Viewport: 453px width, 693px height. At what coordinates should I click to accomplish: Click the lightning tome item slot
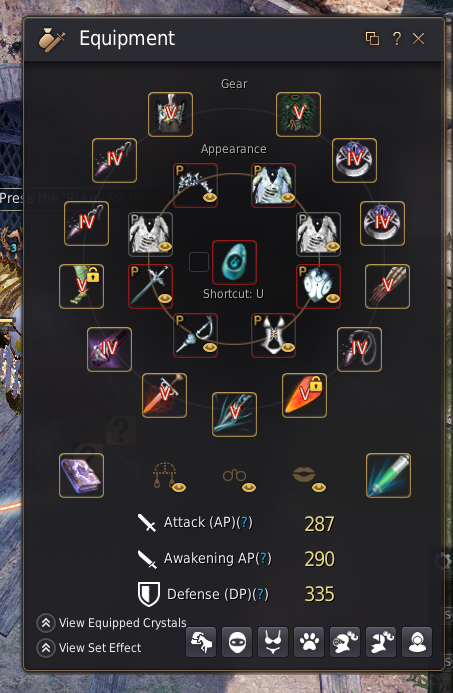81,476
